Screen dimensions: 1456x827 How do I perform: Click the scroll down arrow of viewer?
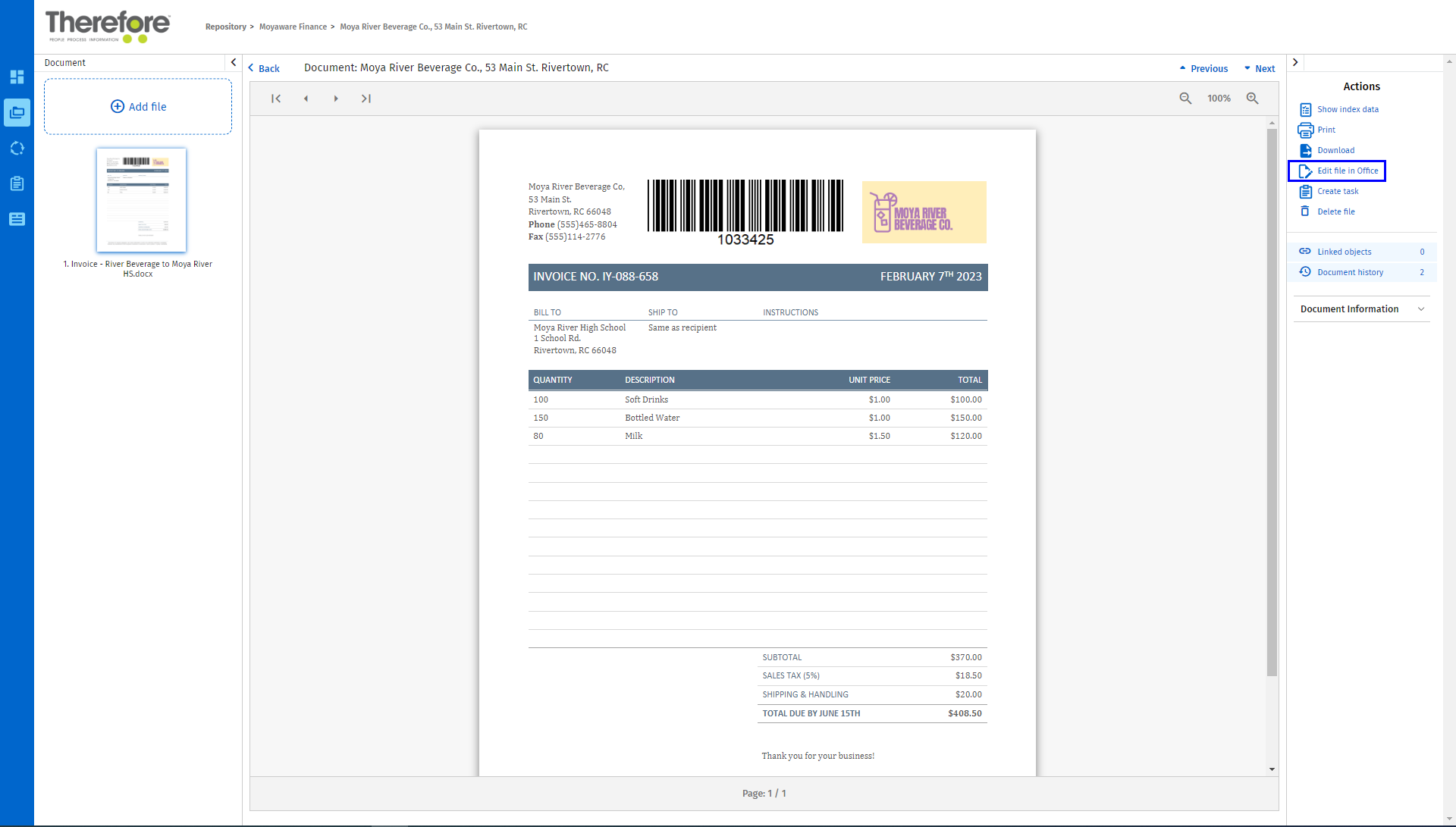[1272, 769]
